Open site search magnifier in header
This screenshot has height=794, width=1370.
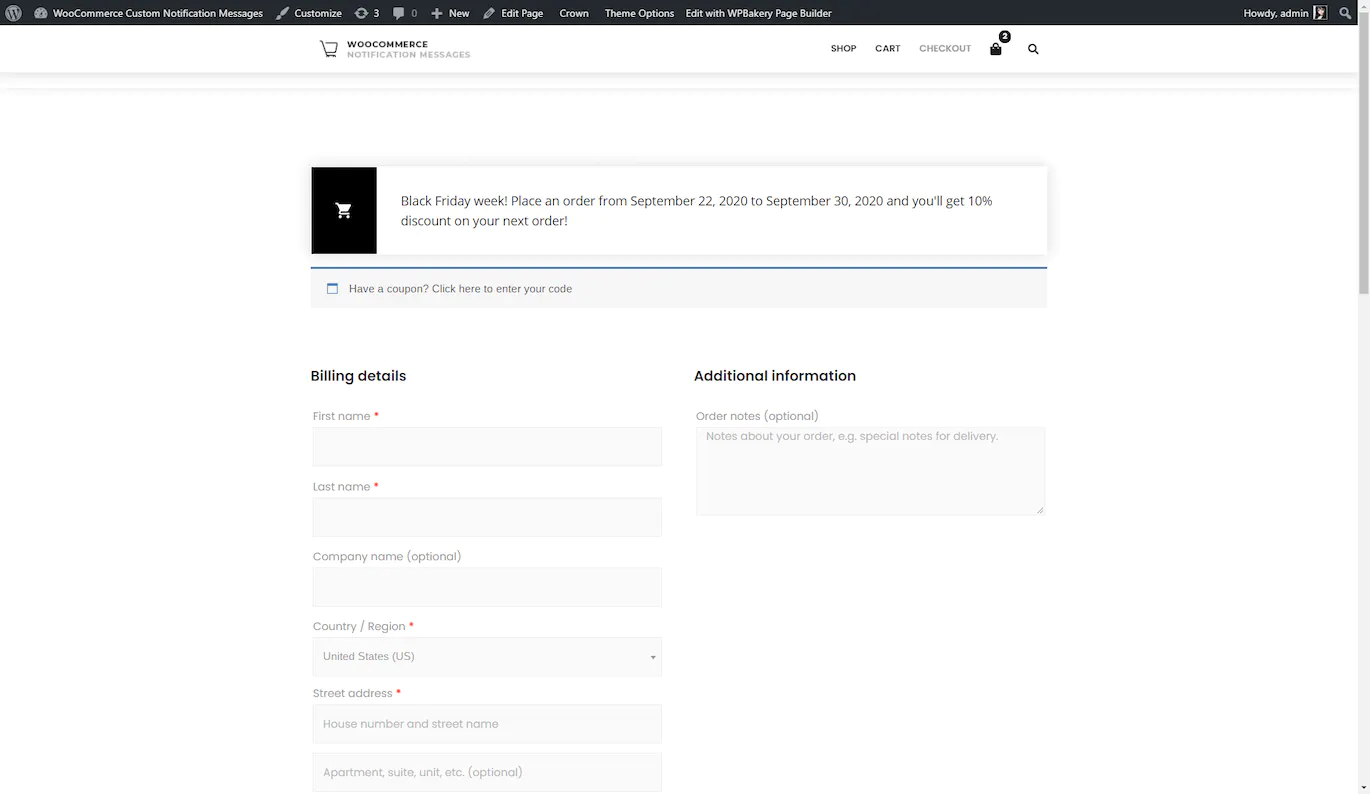pos(1033,49)
